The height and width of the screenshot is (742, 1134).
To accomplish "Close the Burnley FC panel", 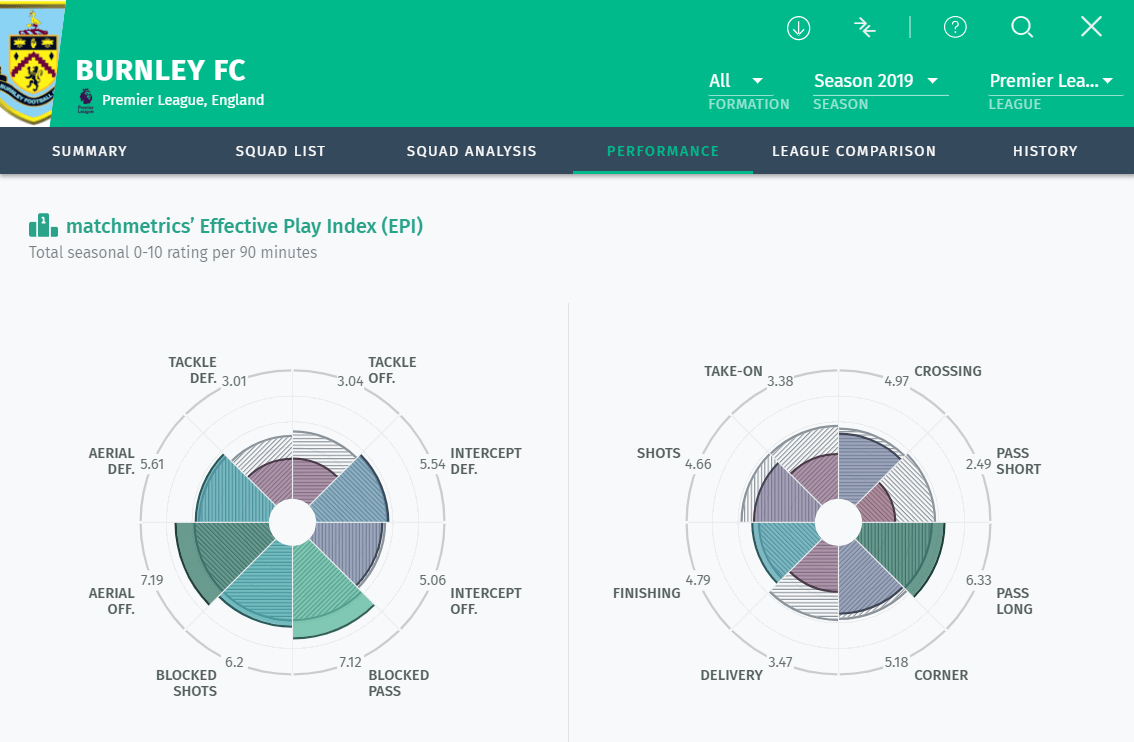I will coord(1091,27).
